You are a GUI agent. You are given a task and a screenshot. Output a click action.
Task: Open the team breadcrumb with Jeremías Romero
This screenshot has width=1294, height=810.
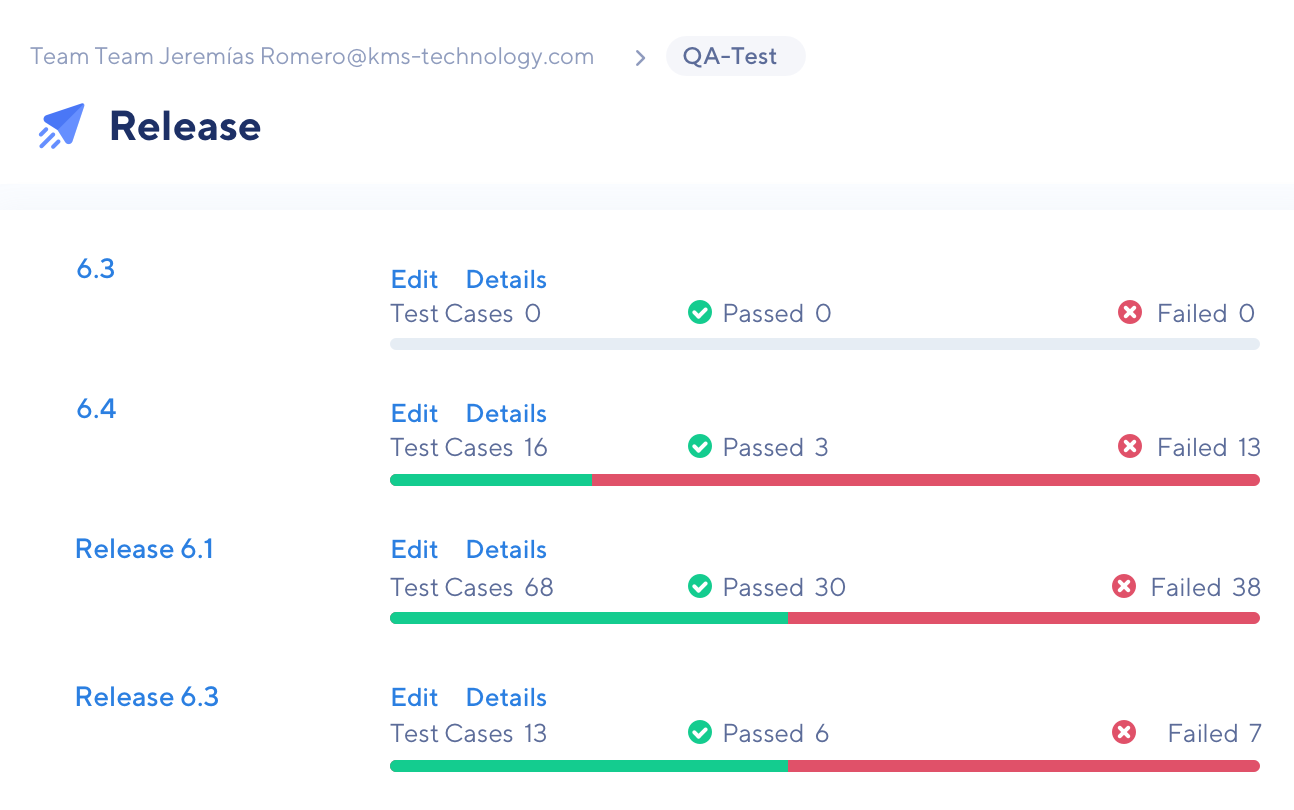click(312, 56)
